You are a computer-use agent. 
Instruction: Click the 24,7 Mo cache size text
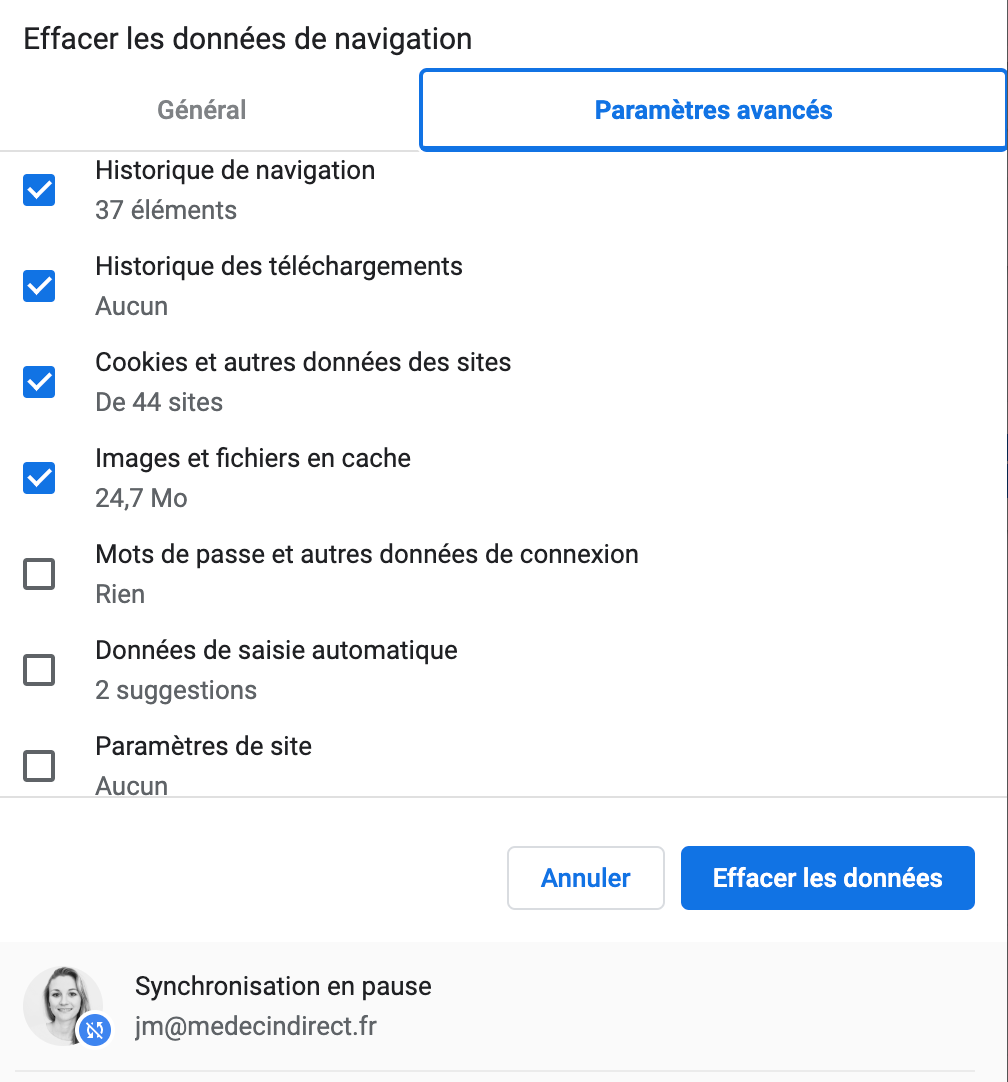(x=141, y=498)
